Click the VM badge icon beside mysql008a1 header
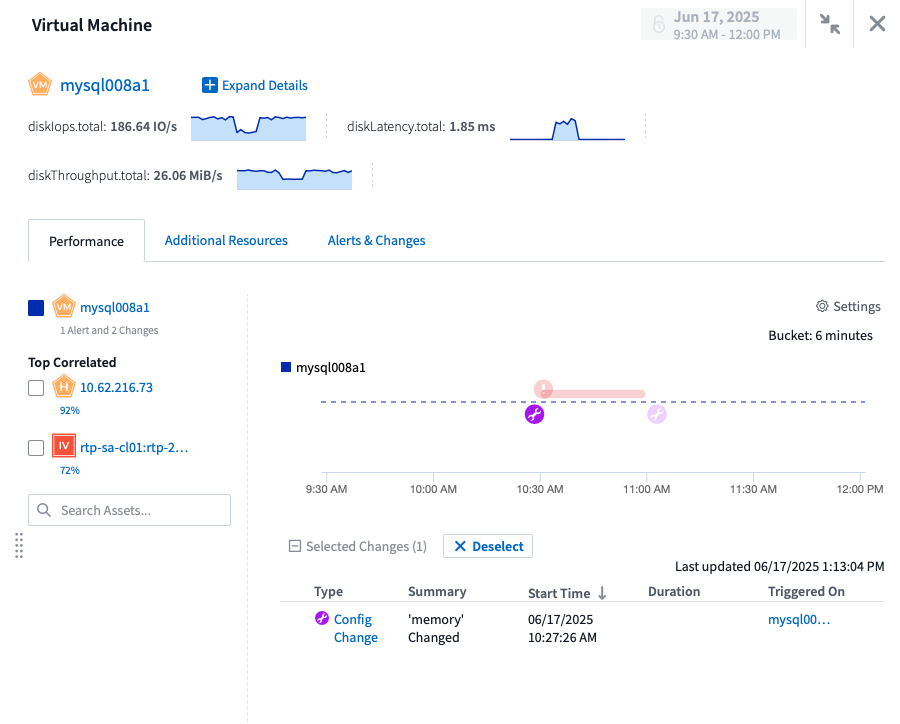Screen dimensions: 900x724 click(40, 85)
